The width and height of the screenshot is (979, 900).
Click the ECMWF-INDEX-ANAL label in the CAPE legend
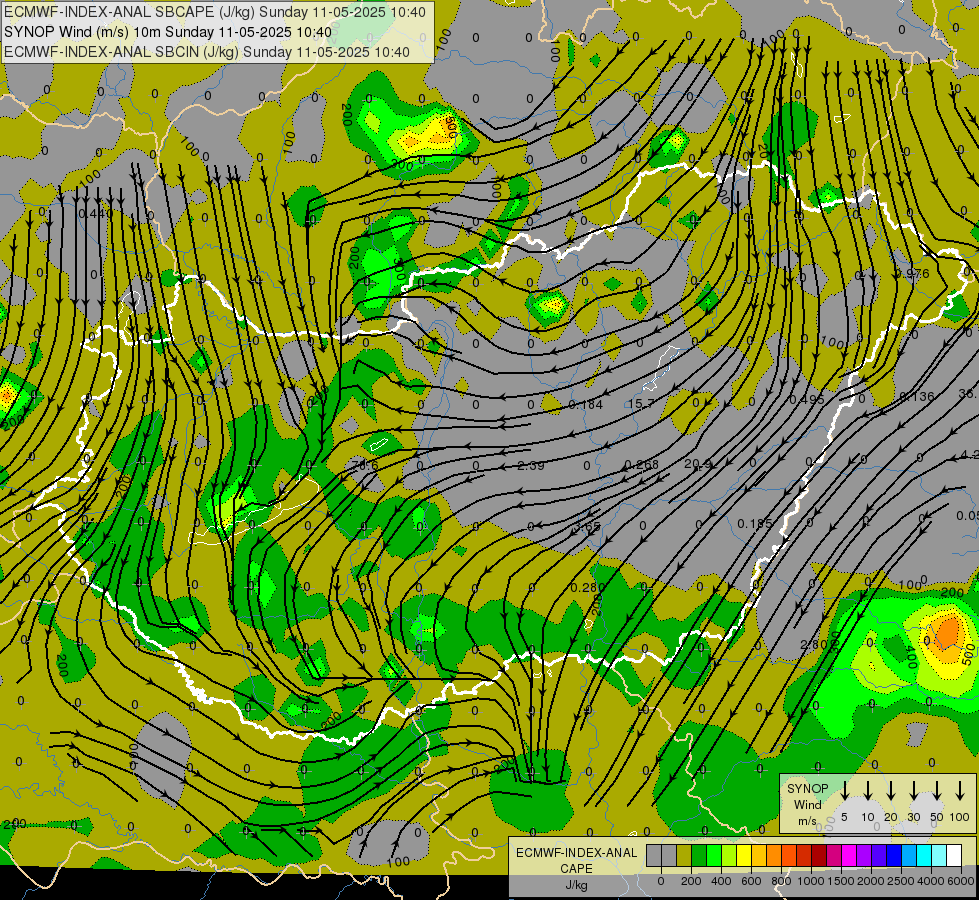(x=577, y=853)
